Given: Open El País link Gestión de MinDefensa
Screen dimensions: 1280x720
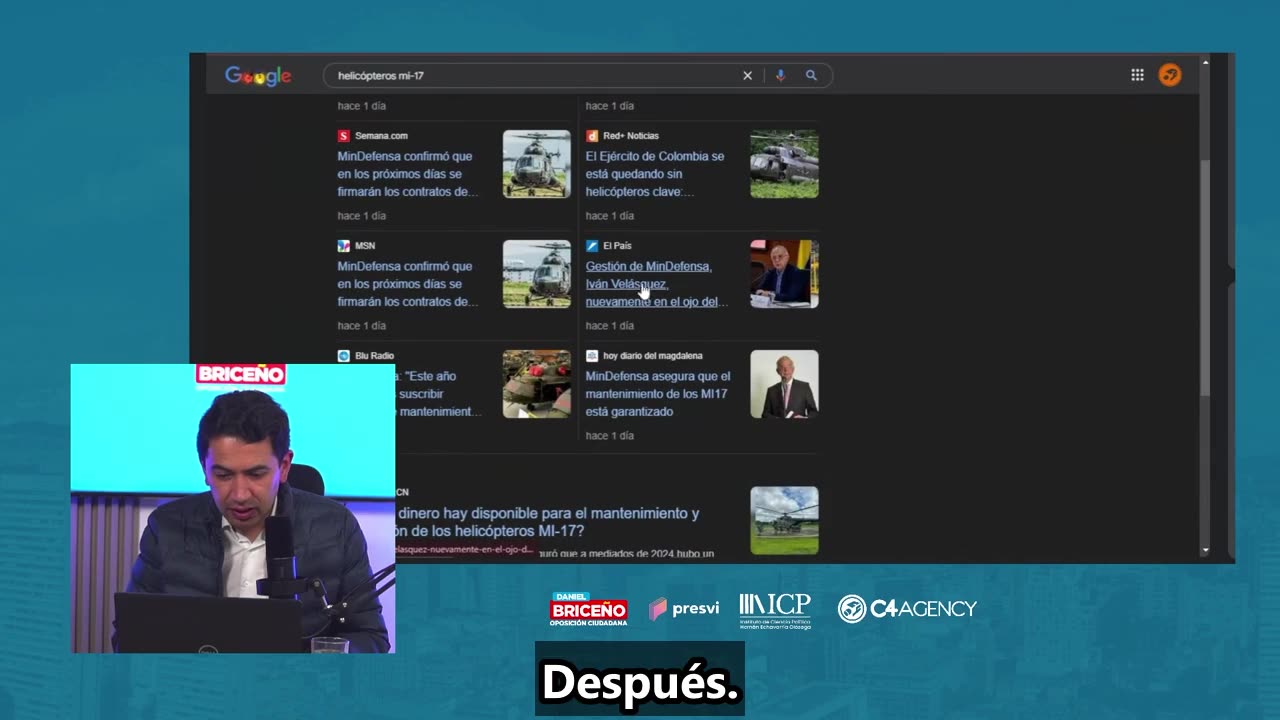Looking at the screenshot, I should pos(656,284).
